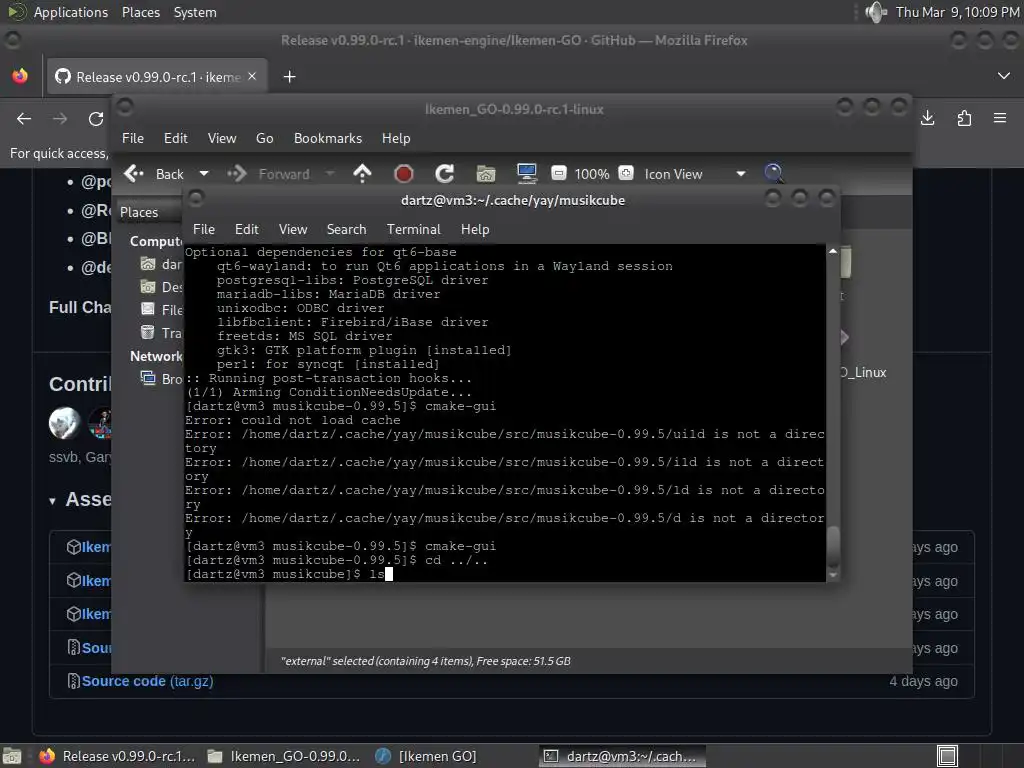The width and height of the screenshot is (1024, 768).
Task: Open list all tabs chevron in Firefox
Action: click(x=1004, y=76)
